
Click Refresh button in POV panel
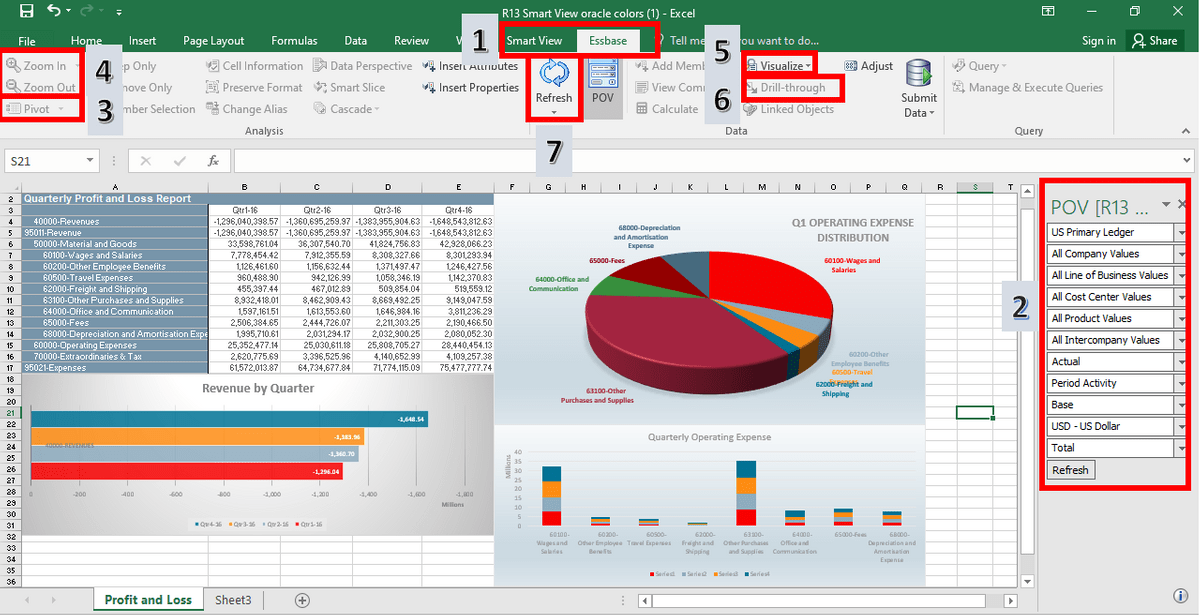click(x=1070, y=470)
